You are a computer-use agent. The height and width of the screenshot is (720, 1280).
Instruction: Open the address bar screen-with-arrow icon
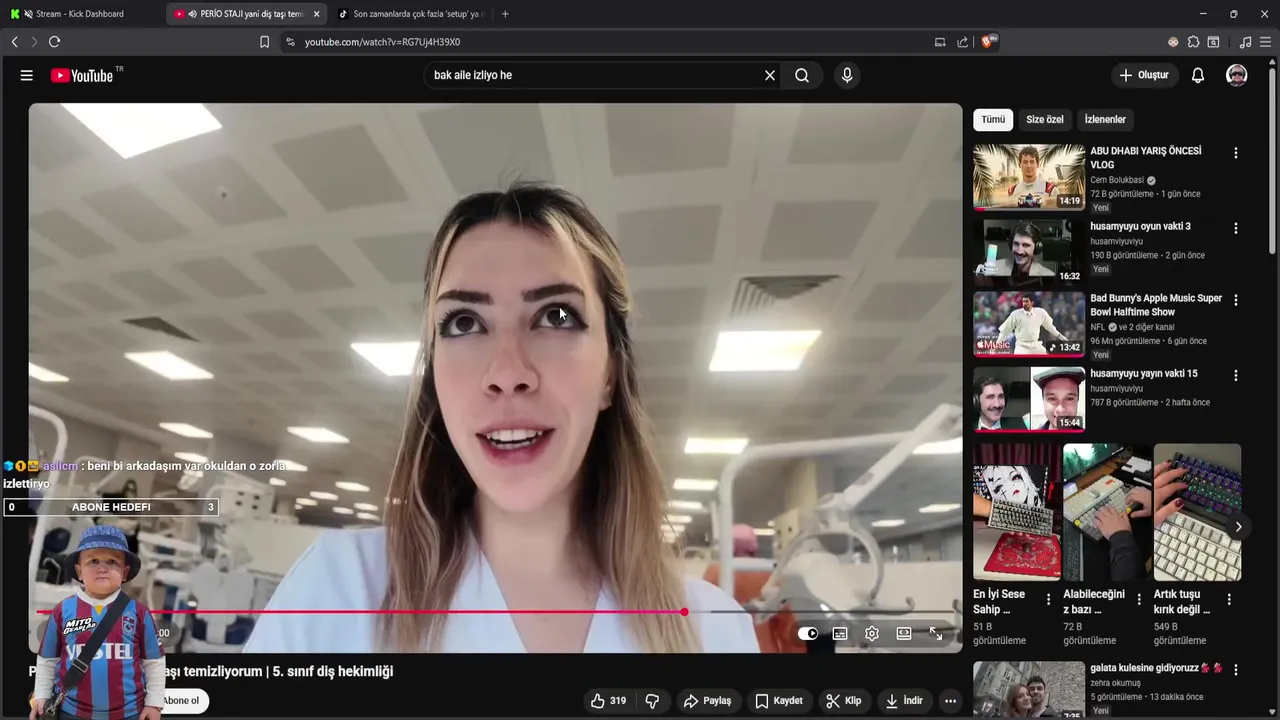coord(940,42)
